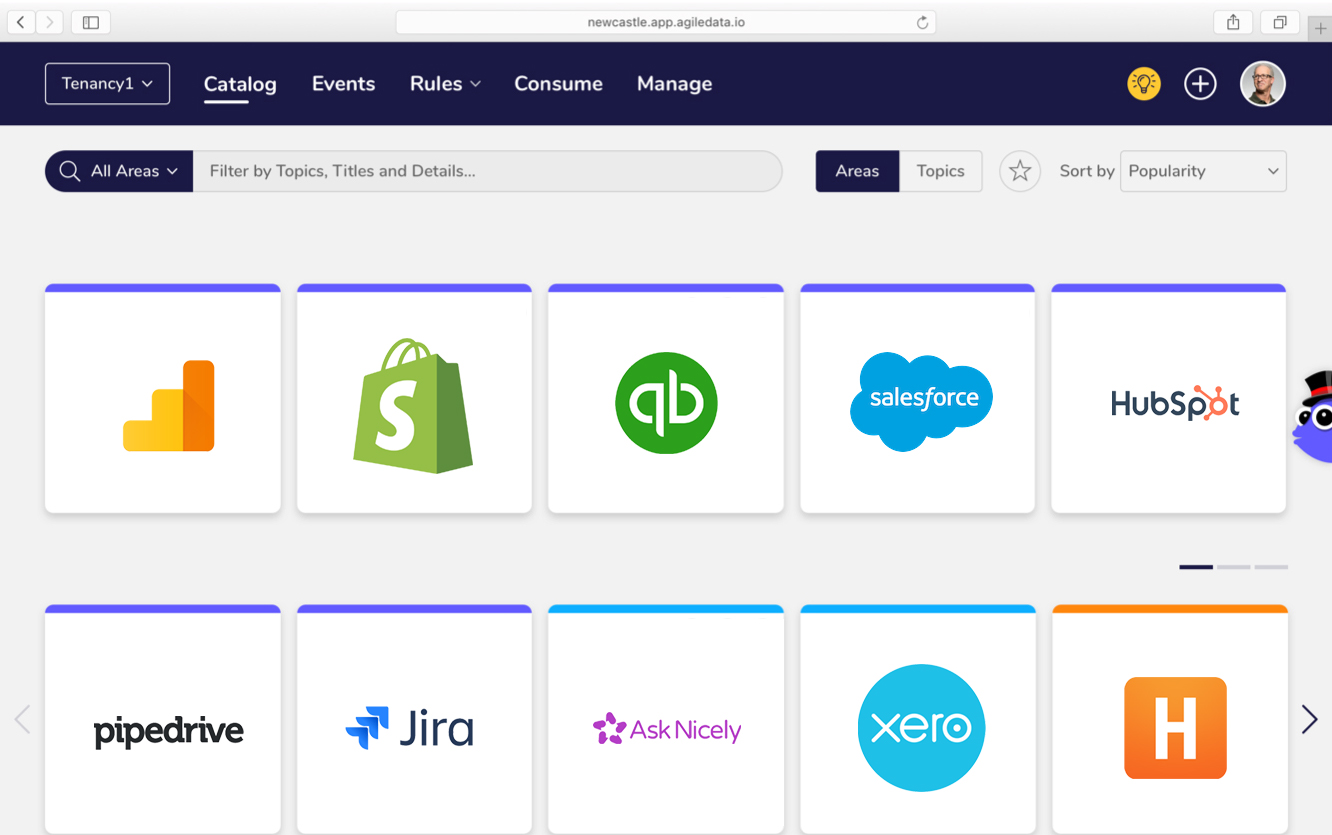The width and height of the screenshot is (1332, 835).
Task: Toggle the star favorites filter
Action: point(1020,171)
